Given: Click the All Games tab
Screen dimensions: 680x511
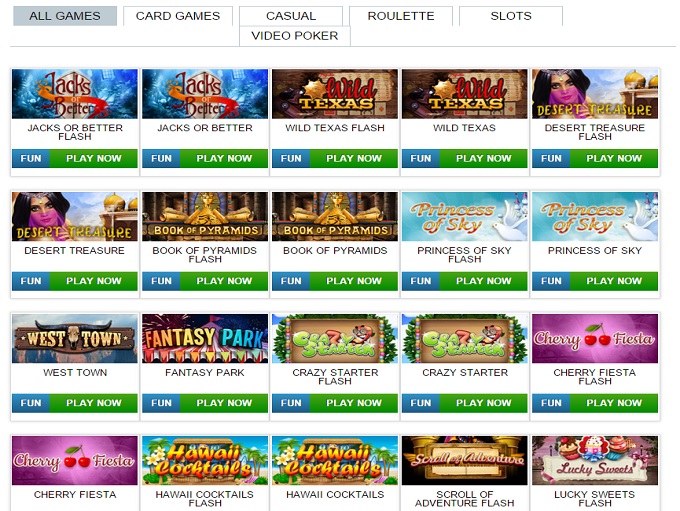Looking at the screenshot, I should [65, 16].
